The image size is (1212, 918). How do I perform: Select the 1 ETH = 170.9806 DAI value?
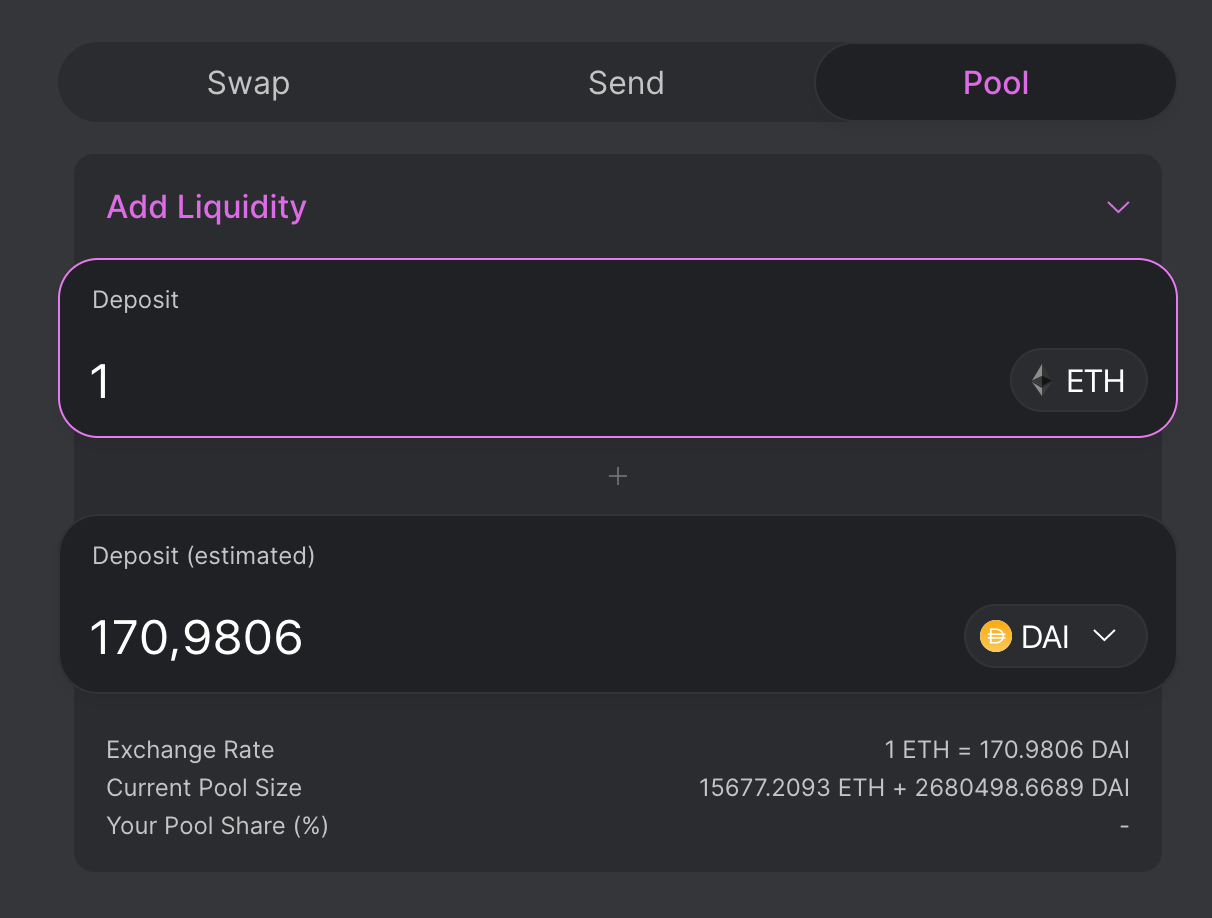(1007, 750)
